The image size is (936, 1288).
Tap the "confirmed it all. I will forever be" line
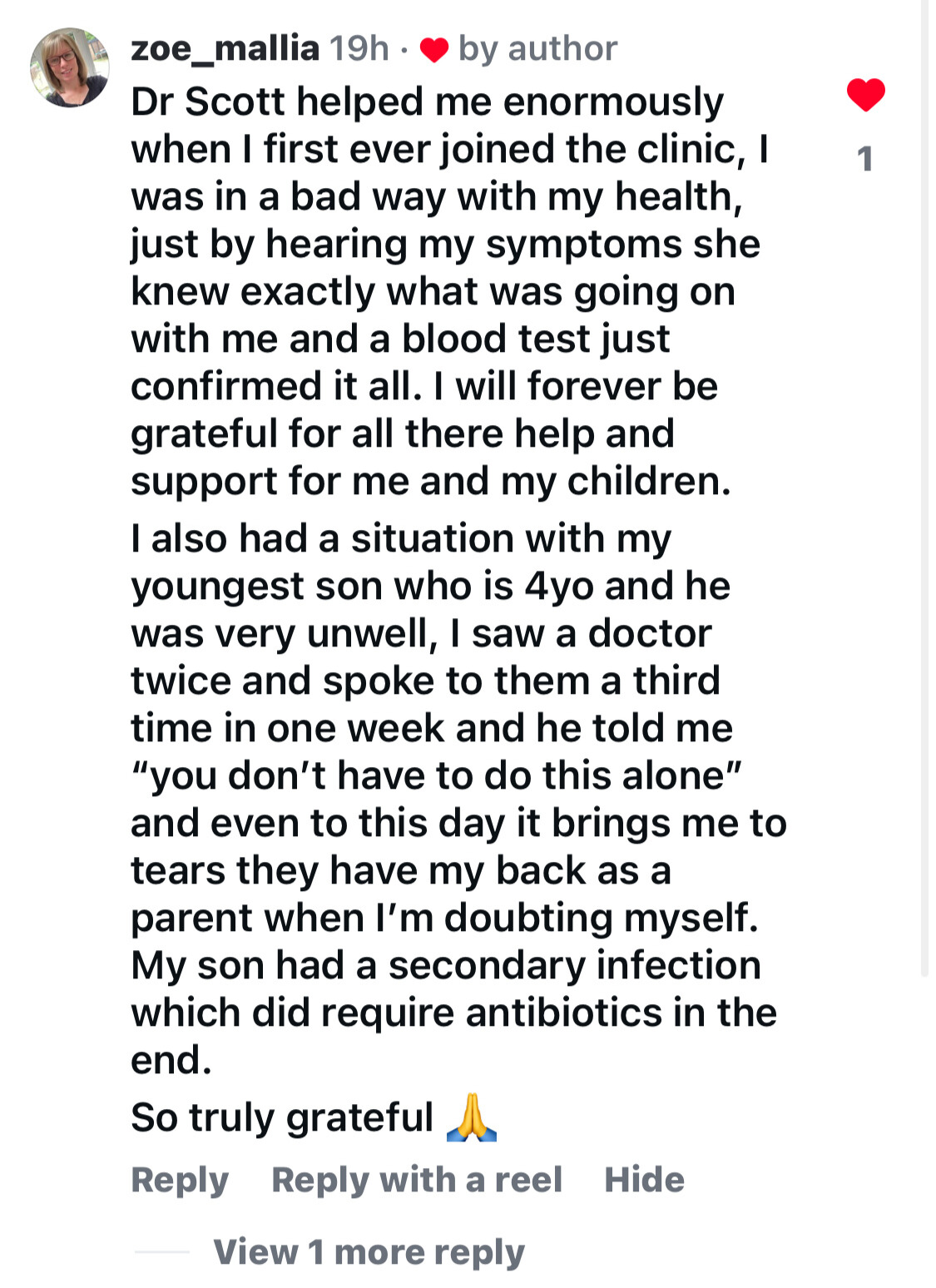click(423, 386)
